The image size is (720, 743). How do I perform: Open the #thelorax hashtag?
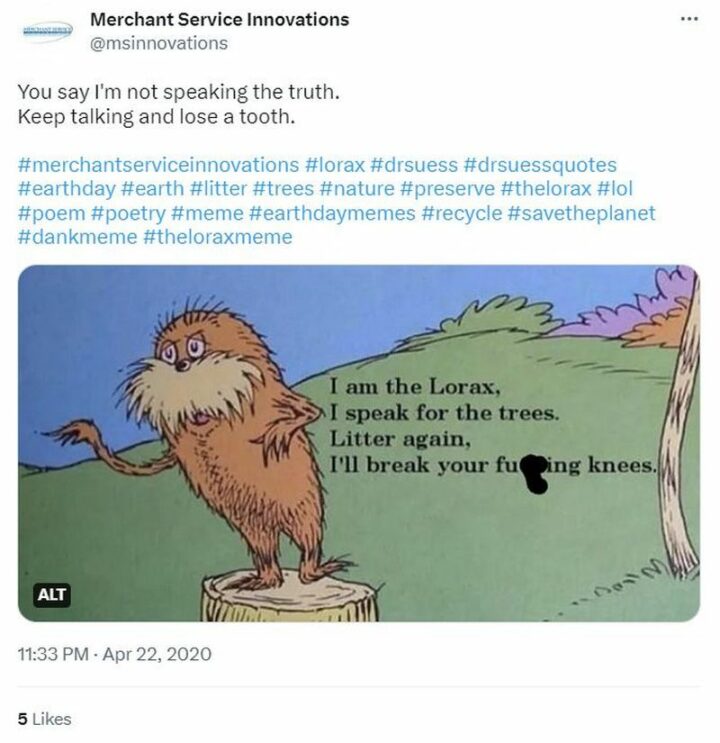(x=546, y=189)
